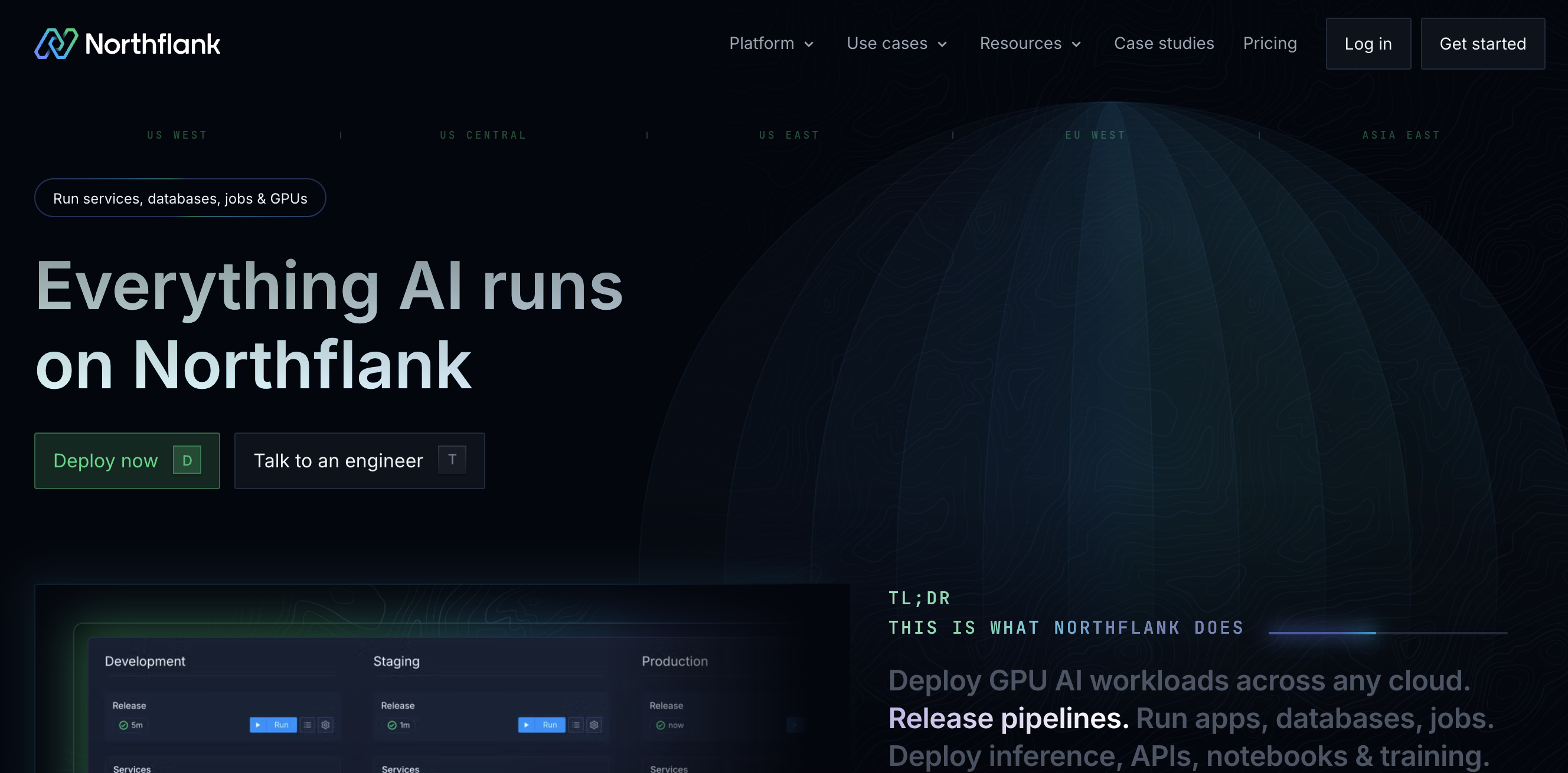Click the Run services, databases, jobs & GPUs pill
The width and height of the screenshot is (1568, 773).
point(180,198)
